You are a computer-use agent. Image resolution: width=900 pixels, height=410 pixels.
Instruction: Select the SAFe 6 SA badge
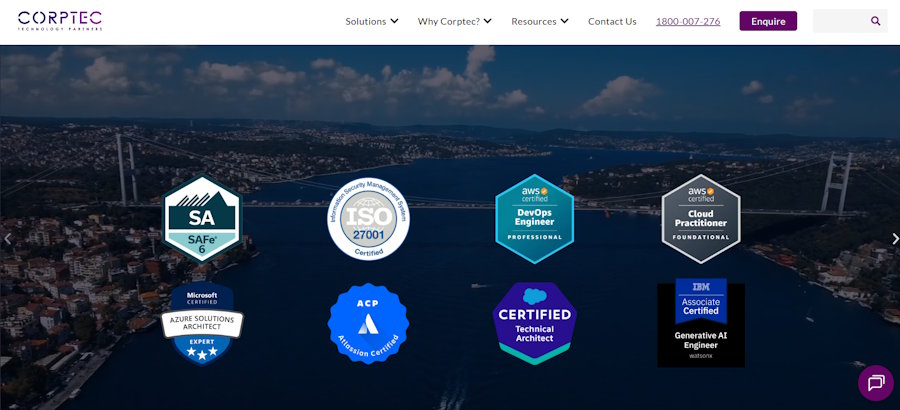(x=202, y=219)
